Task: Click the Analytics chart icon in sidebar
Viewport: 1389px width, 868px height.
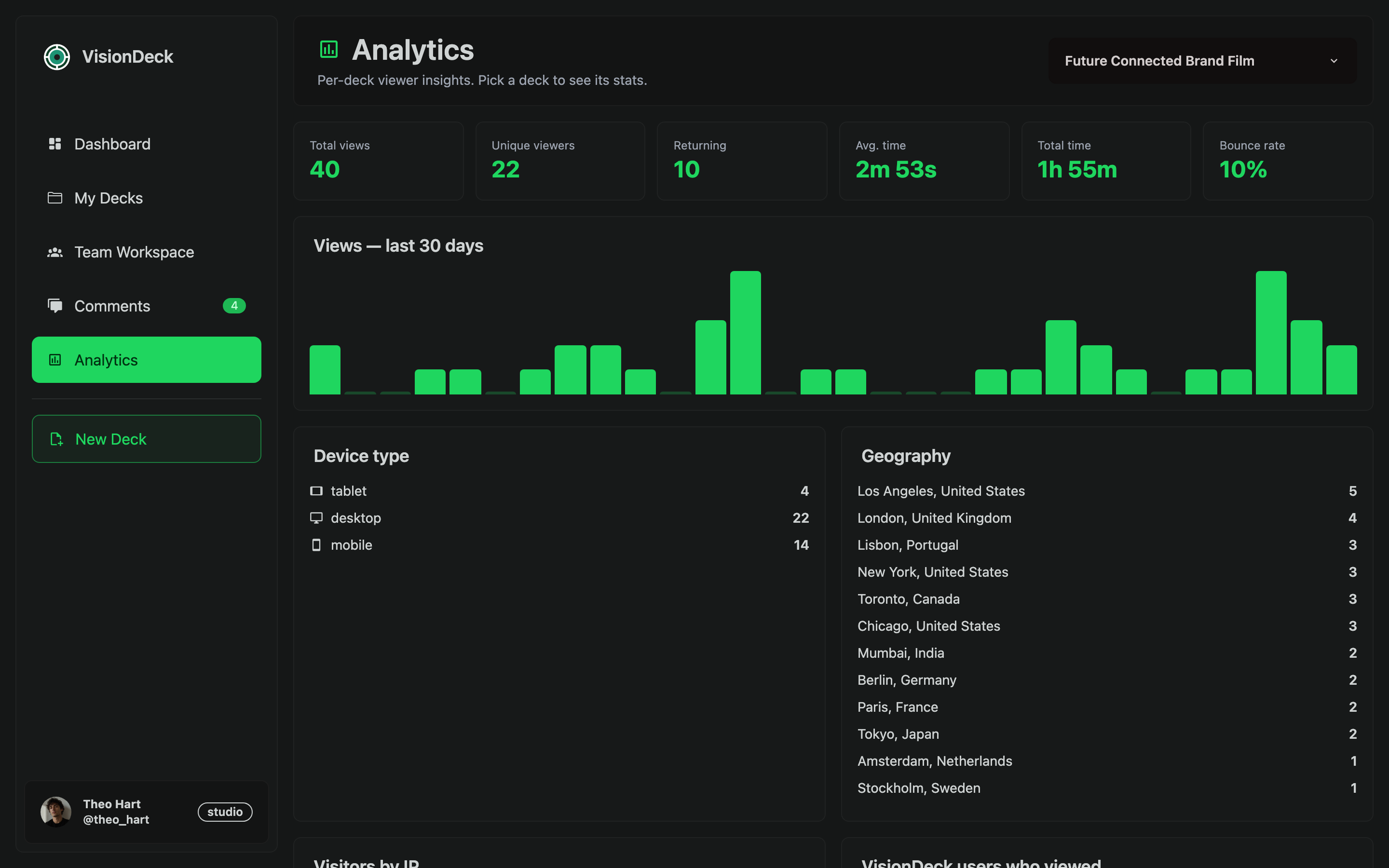Action: coord(54,360)
